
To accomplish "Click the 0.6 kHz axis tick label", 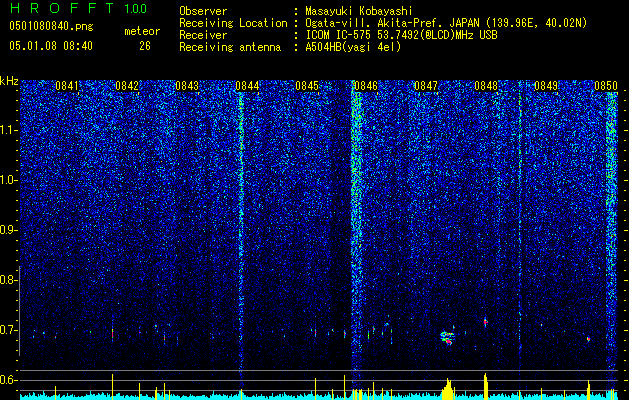I will click(9, 380).
